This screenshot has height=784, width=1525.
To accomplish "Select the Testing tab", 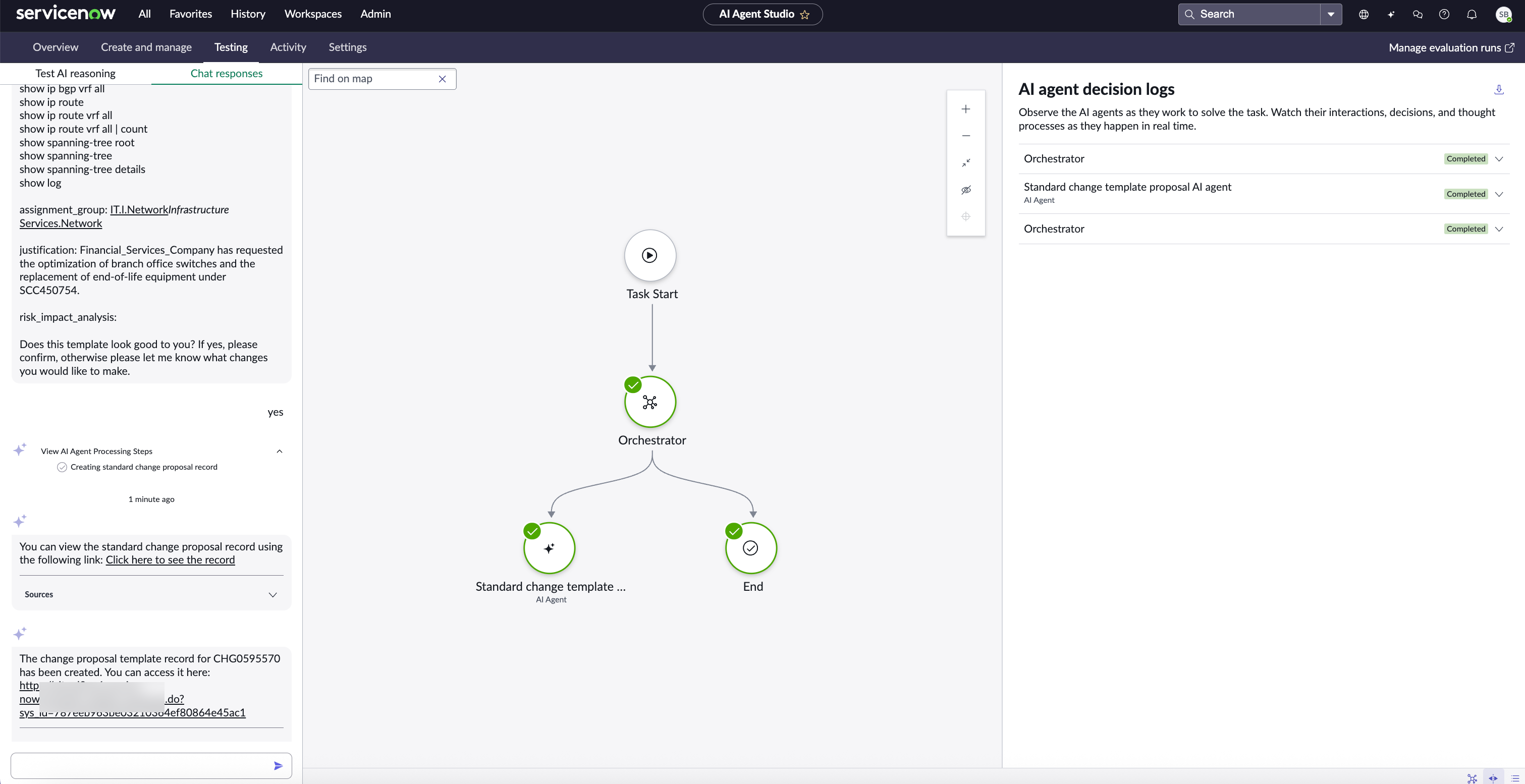I will tap(231, 47).
